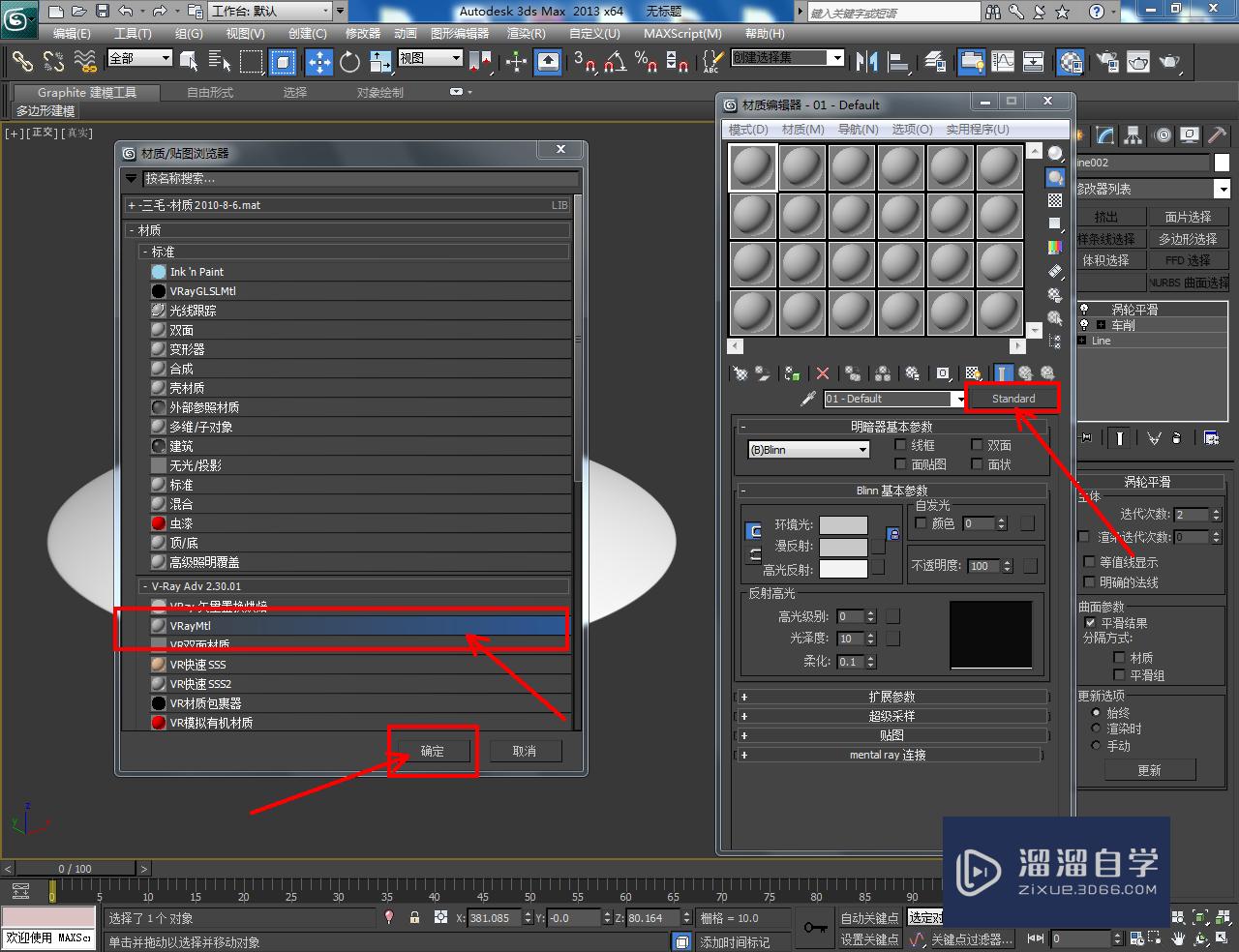Enable the 面状 (Faceted) checkbox

pos(977,464)
